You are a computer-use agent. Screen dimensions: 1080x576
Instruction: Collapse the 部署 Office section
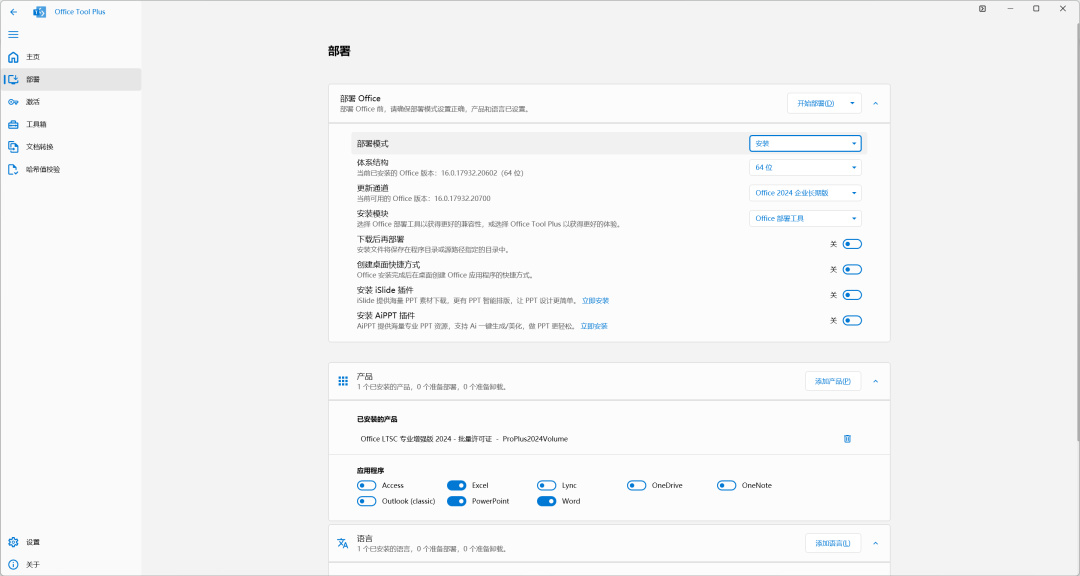pos(875,103)
